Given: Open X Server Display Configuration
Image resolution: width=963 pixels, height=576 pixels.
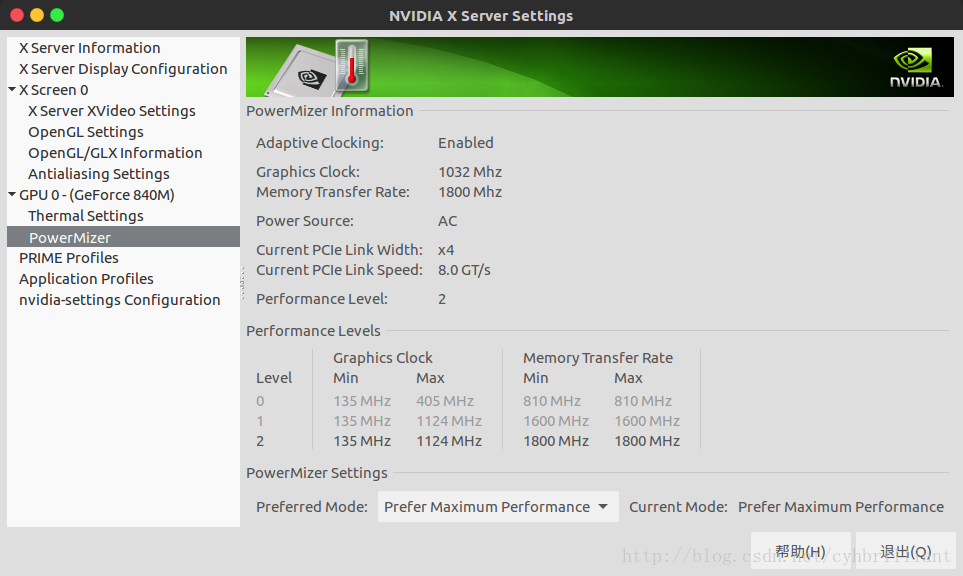Looking at the screenshot, I should coord(123,69).
